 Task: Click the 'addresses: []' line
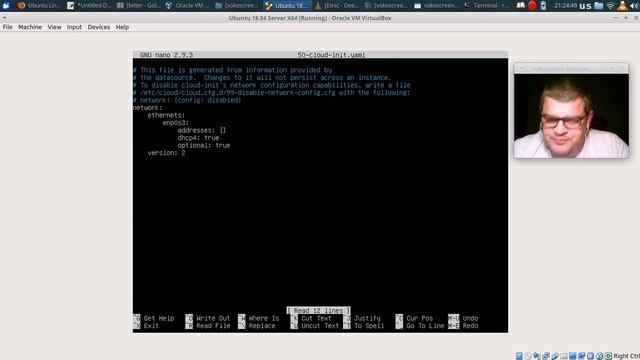(202, 130)
